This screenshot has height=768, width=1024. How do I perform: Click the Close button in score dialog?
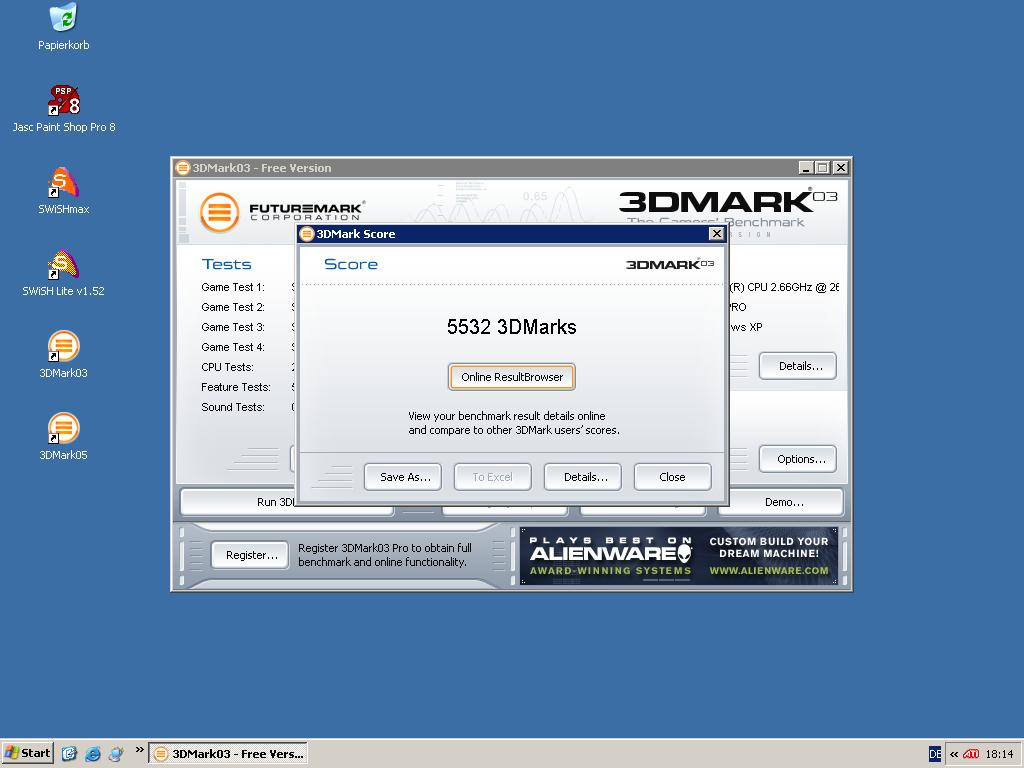point(673,477)
